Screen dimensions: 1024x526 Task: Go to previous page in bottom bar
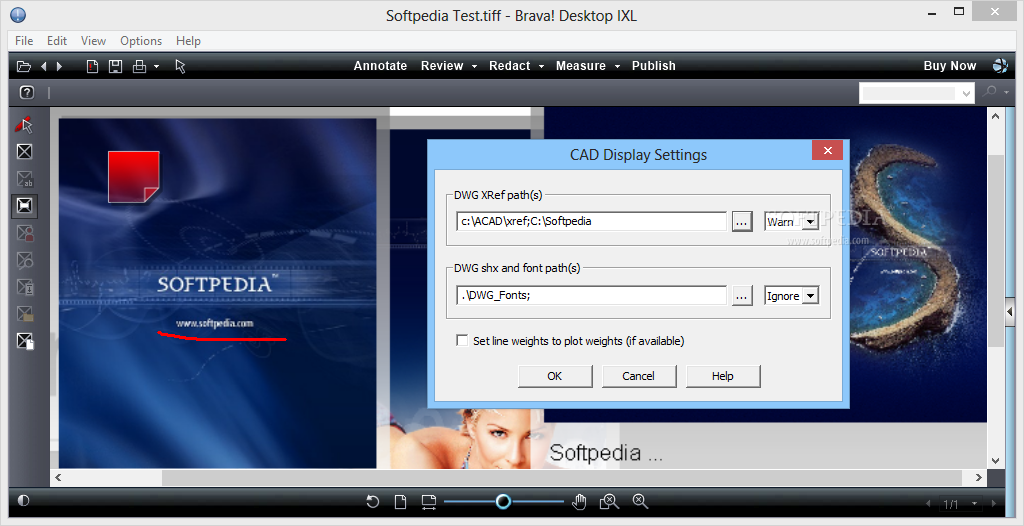pos(929,504)
